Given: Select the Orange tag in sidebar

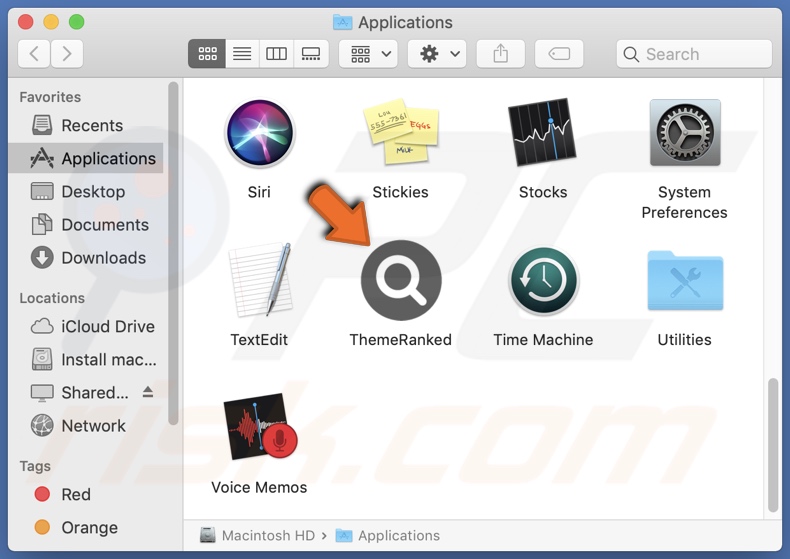Looking at the screenshot, I should [86, 527].
